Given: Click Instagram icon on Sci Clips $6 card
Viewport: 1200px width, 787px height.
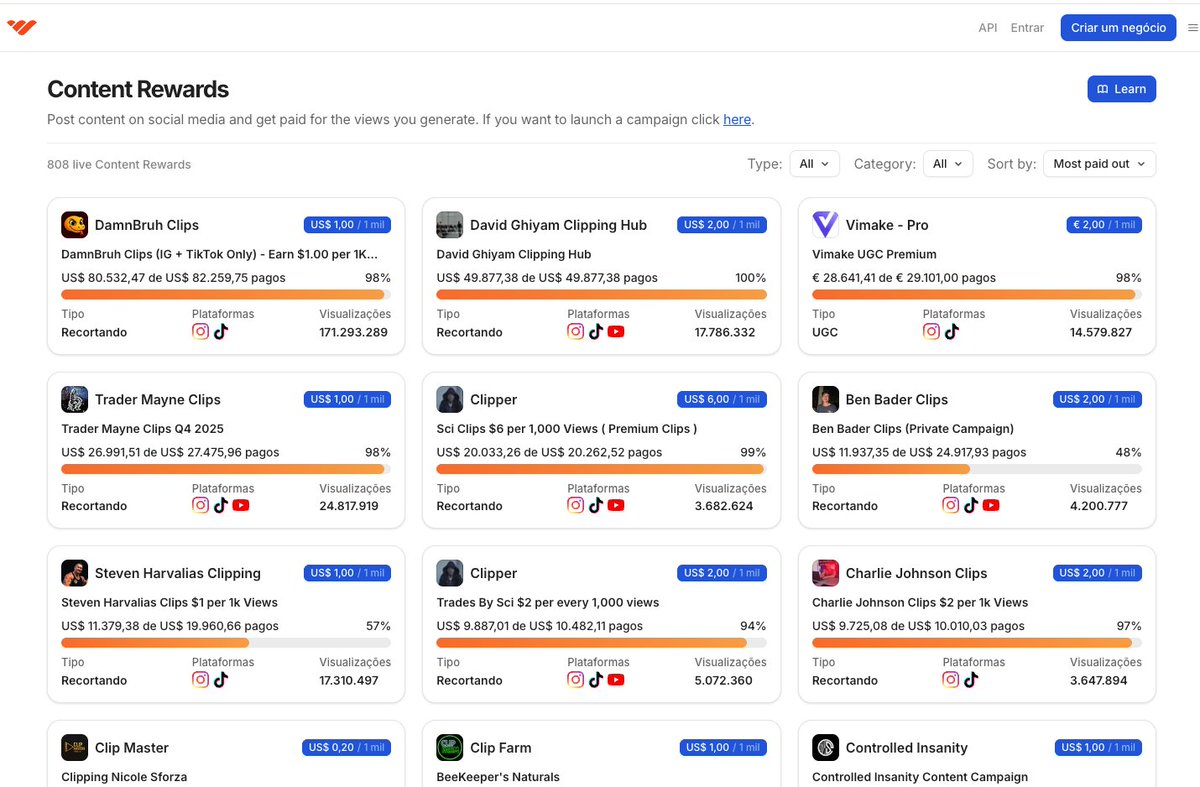Looking at the screenshot, I should [x=575, y=506].
